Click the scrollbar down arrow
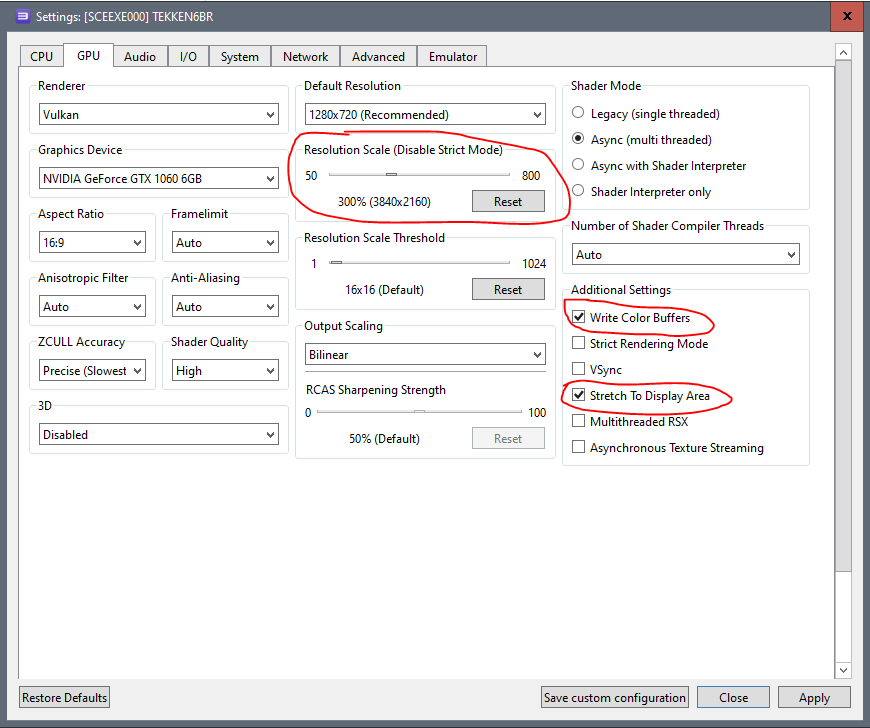The height and width of the screenshot is (728, 870). [843, 670]
